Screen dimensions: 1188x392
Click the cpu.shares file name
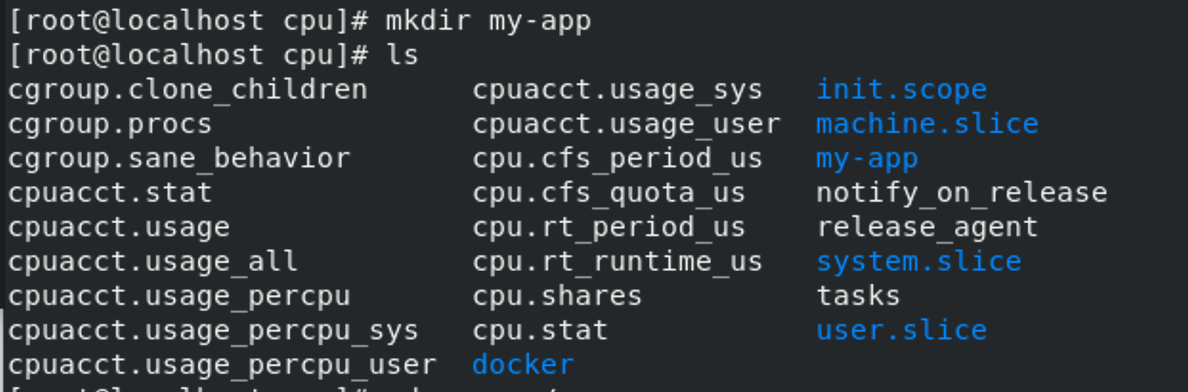[557, 296]
